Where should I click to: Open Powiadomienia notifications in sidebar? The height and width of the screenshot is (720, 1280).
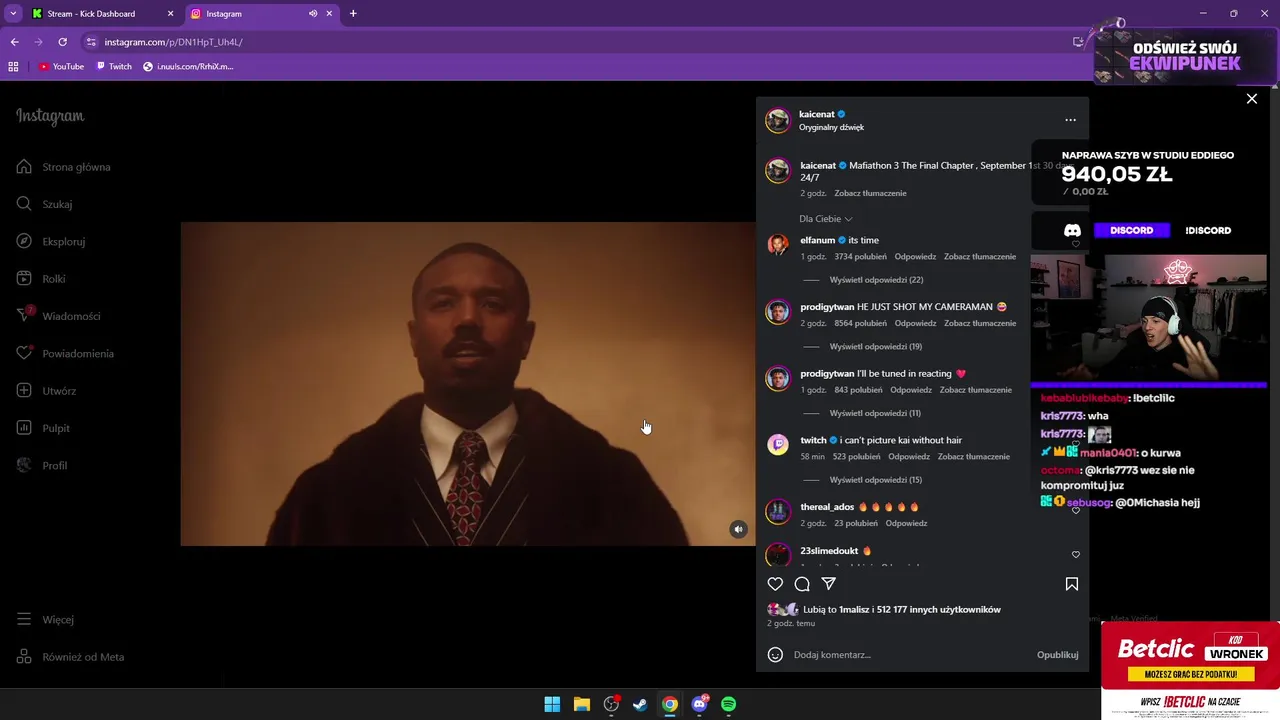coord(65,353)
